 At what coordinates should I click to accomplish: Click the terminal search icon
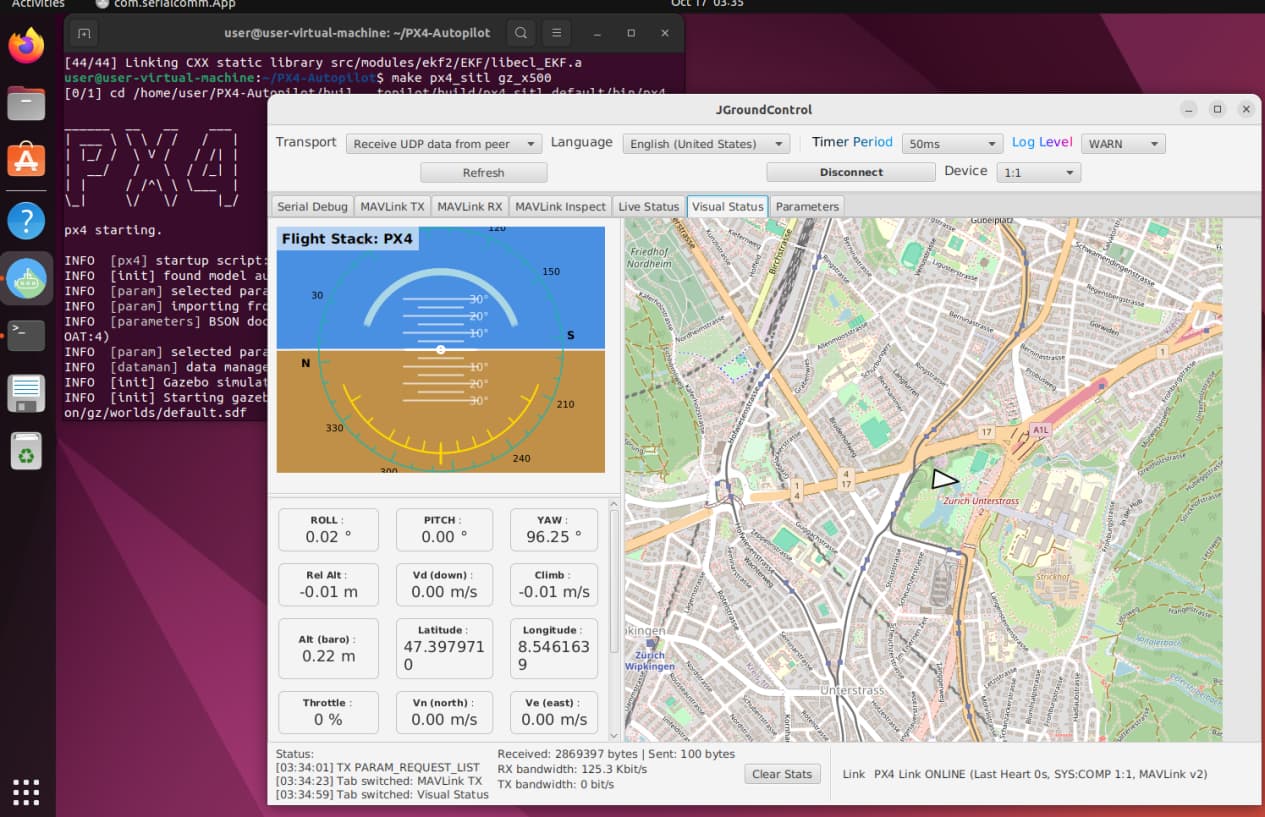coord(521,33)
